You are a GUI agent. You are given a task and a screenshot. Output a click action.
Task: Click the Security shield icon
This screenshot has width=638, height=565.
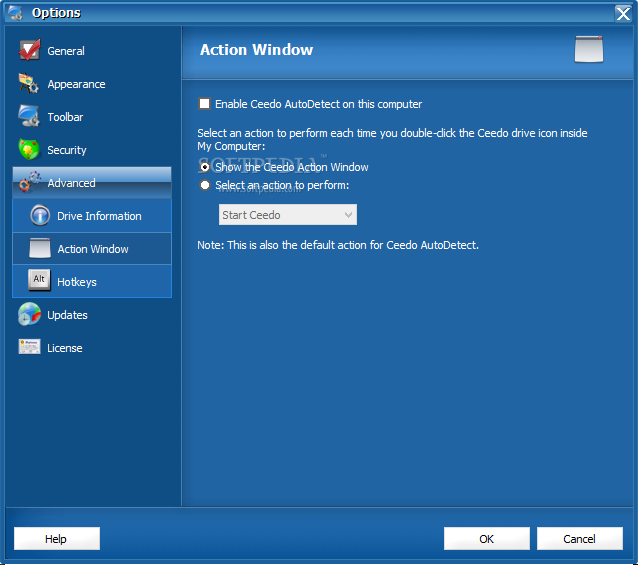[28, 149]
